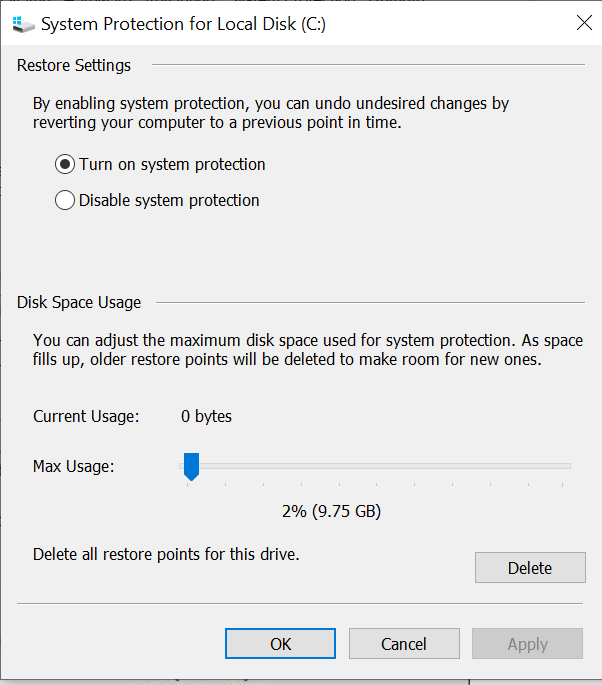Choose the Disable system protection radio option
The height and width of the screenshot is (685, 602).
65,200
